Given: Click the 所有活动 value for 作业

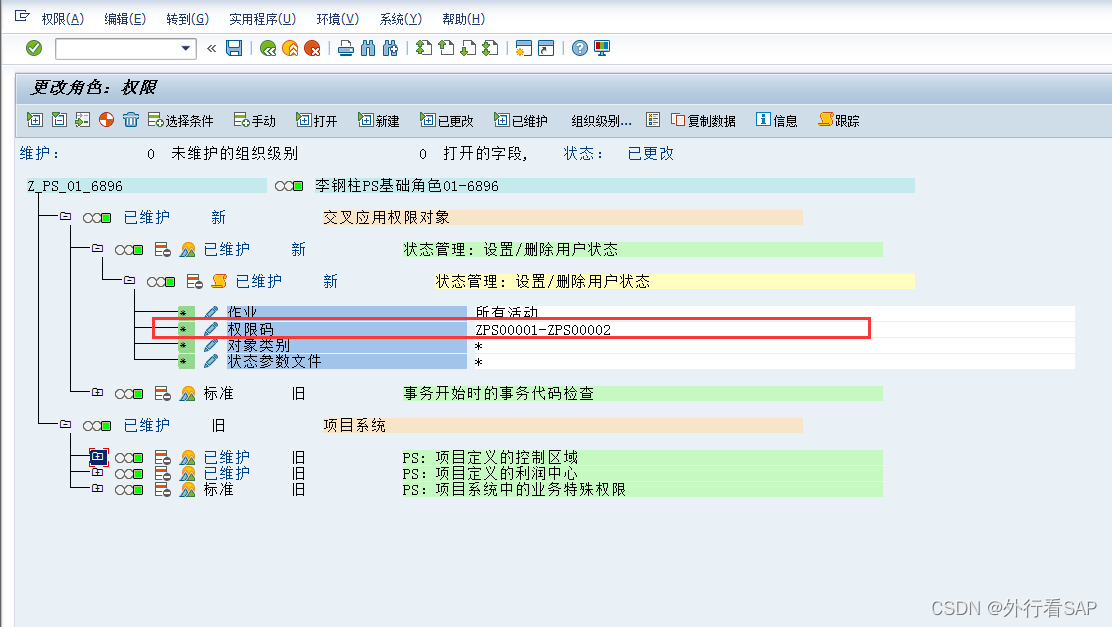Looking at the screenshot, I should pos(507,313).
